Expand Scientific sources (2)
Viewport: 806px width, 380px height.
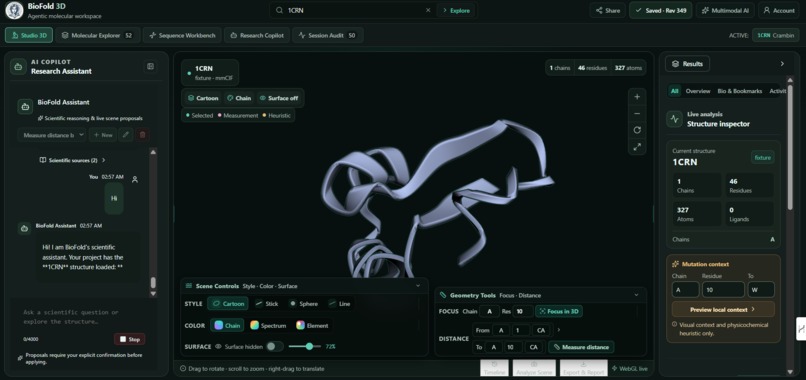click(x=72, y=160)
